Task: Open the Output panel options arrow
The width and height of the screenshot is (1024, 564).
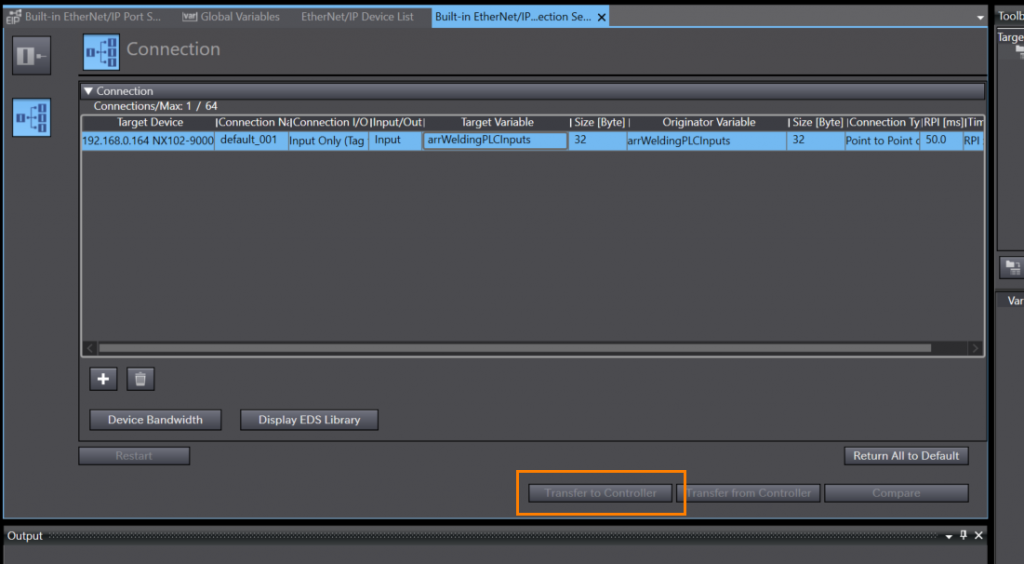Action: (x=948, y=536)
